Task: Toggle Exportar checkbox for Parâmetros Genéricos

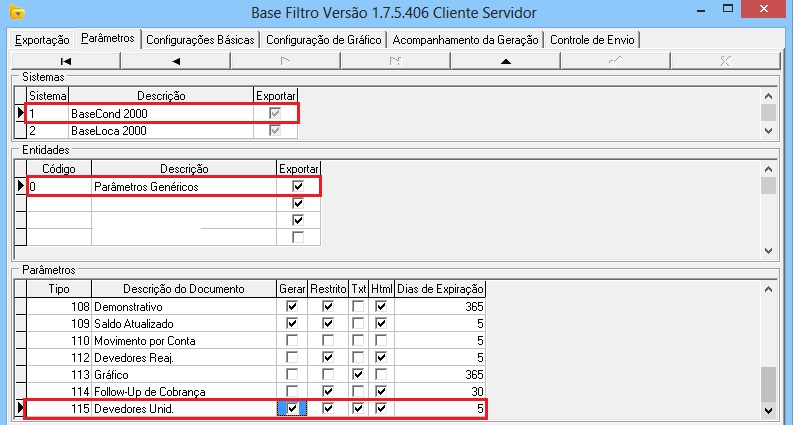Action: click(x=297, y=186)
